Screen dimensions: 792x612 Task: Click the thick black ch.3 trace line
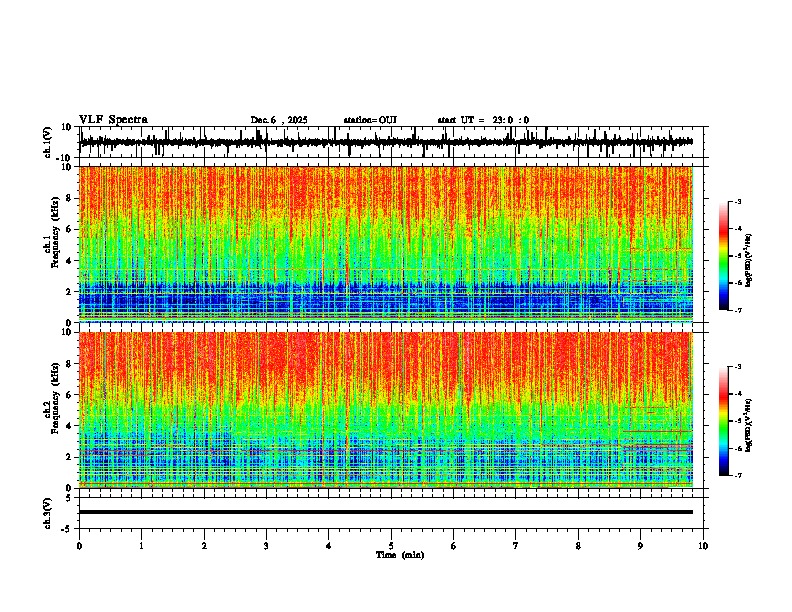(x=386, y=512)
